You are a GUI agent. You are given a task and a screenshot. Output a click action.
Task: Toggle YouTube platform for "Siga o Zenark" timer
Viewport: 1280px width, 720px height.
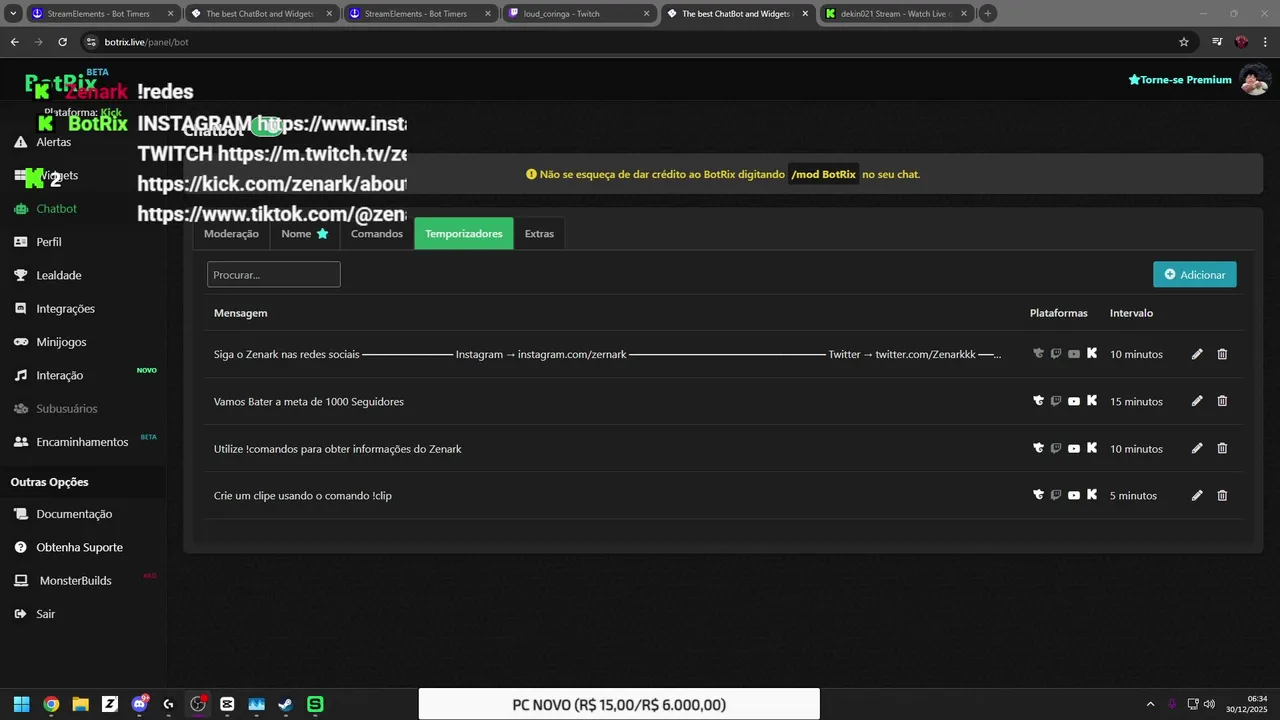[1074, 354]
